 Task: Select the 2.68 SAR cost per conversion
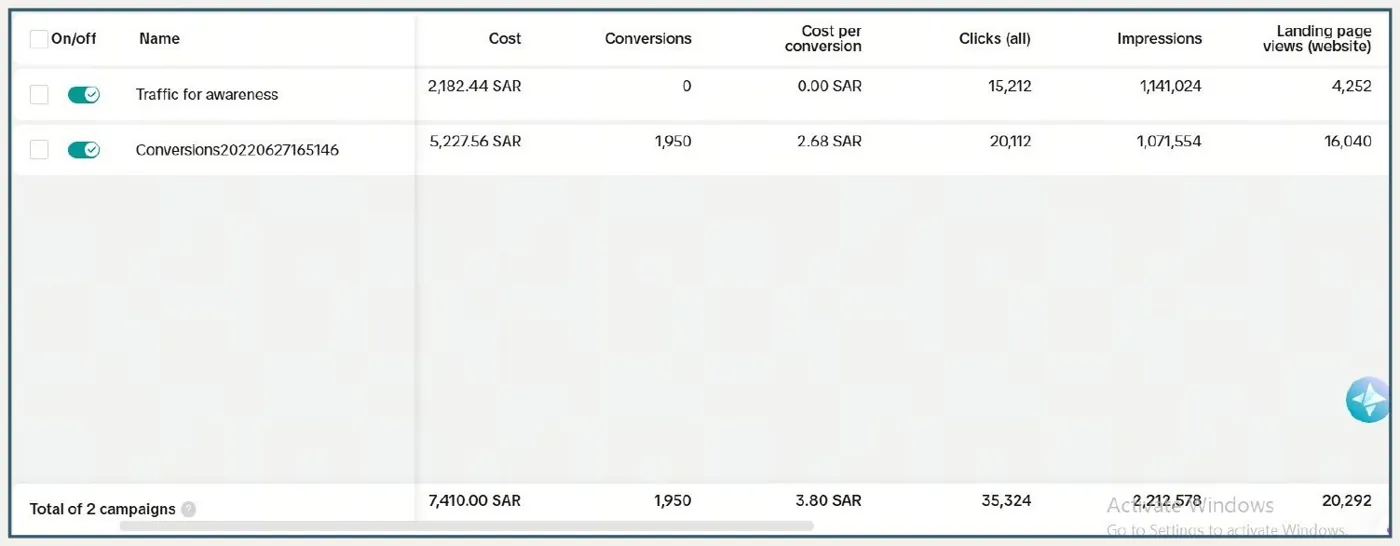(x=830, y=141)
